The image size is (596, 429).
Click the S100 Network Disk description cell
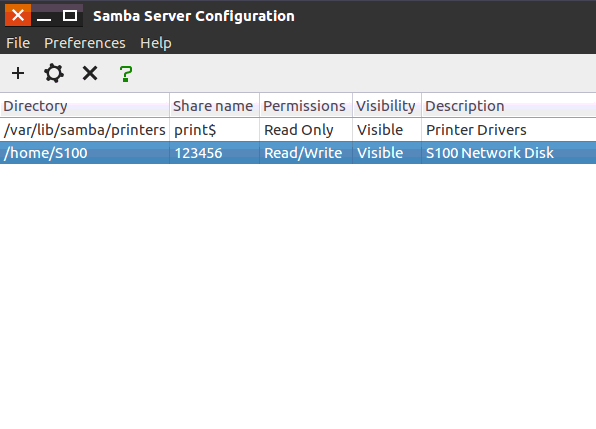click(509, 153)
